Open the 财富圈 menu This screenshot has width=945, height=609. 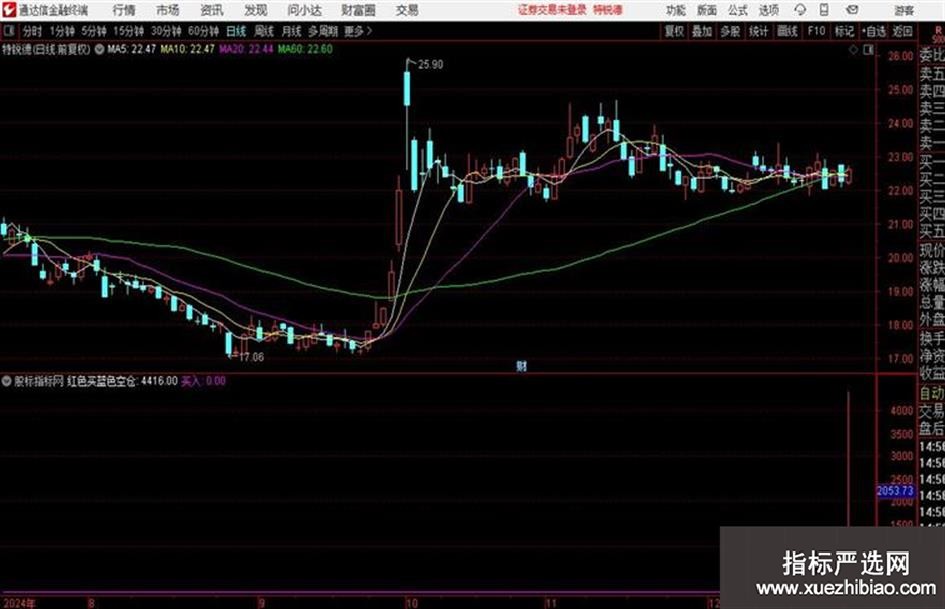point(358,10)
